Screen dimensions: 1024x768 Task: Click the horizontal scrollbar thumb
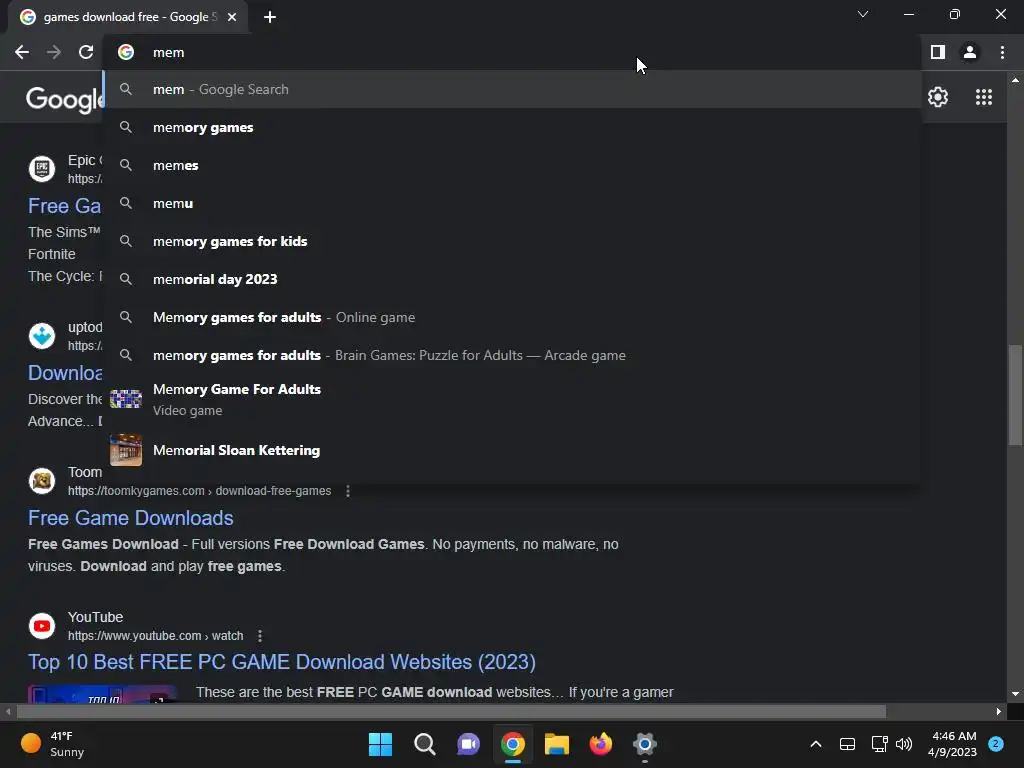[x=451, y=711]
